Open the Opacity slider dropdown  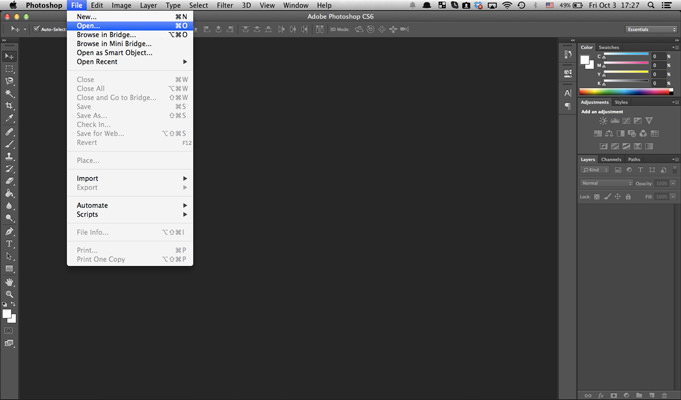[x=673, y=183]
